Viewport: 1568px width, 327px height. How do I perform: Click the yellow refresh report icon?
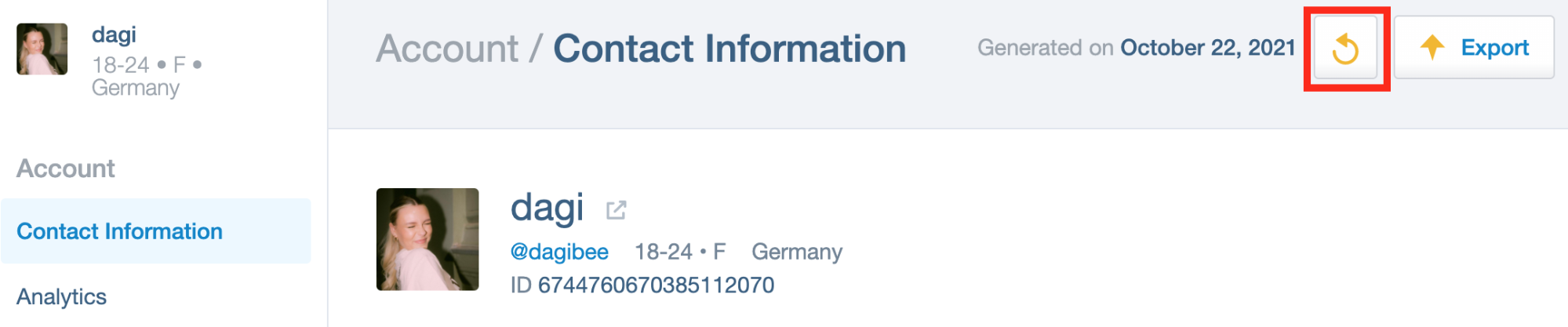click(1345, 48)
